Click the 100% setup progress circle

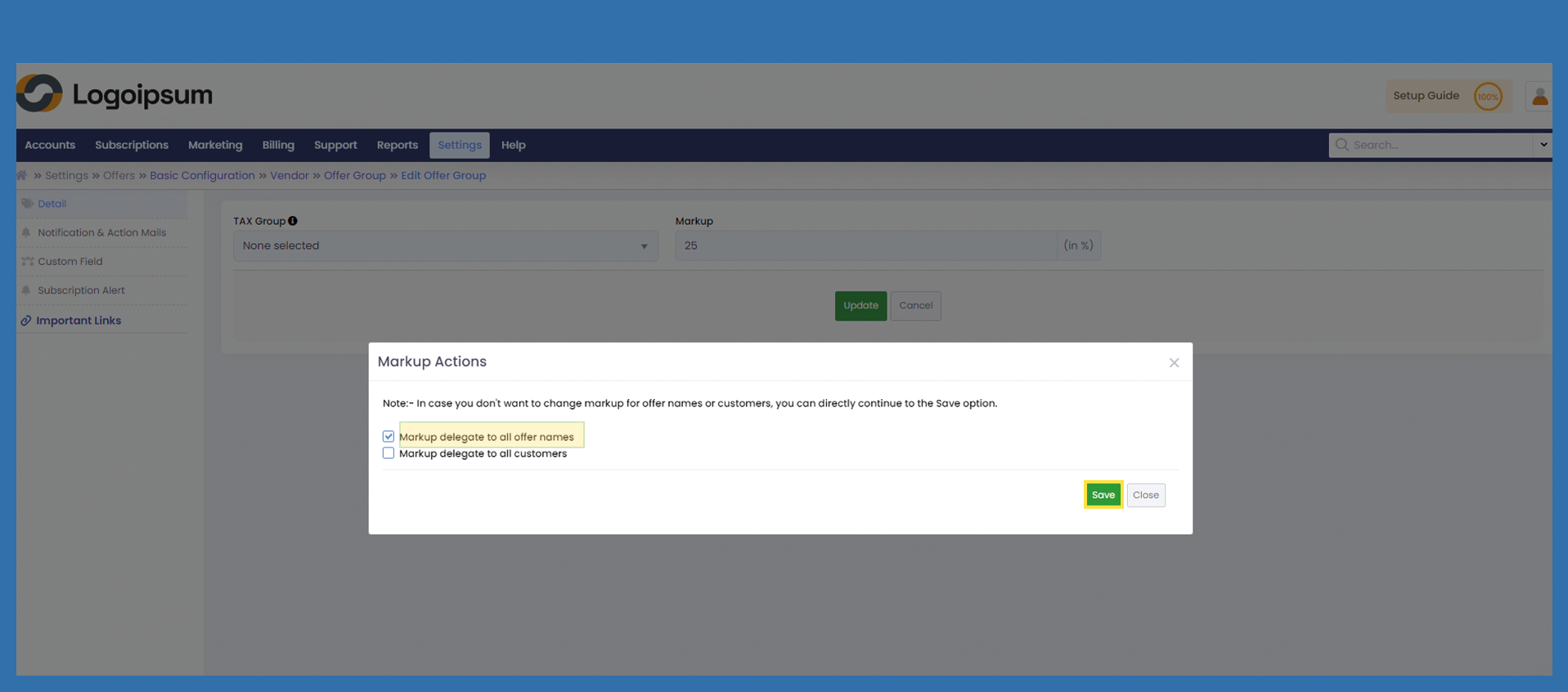click(x=1488, y=97)
